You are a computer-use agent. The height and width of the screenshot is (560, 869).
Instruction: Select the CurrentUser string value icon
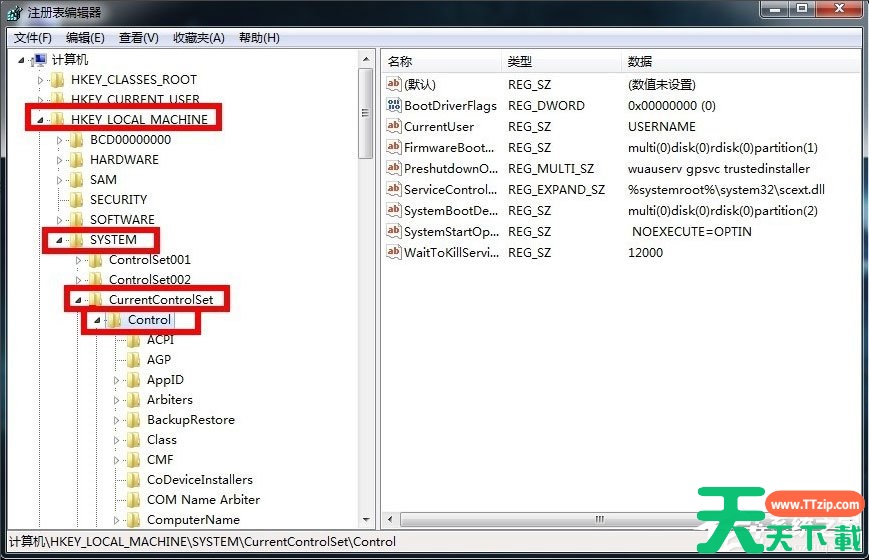pos(393,126)
